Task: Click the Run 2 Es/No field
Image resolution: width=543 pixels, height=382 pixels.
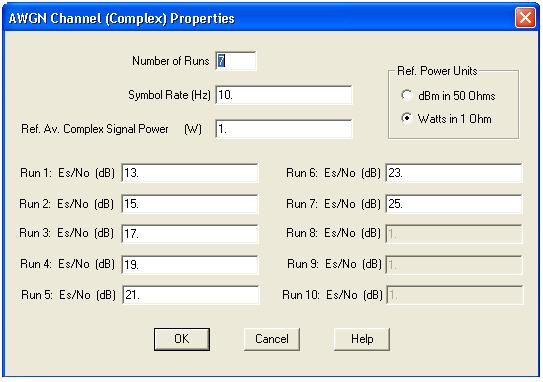Action: 190,204
